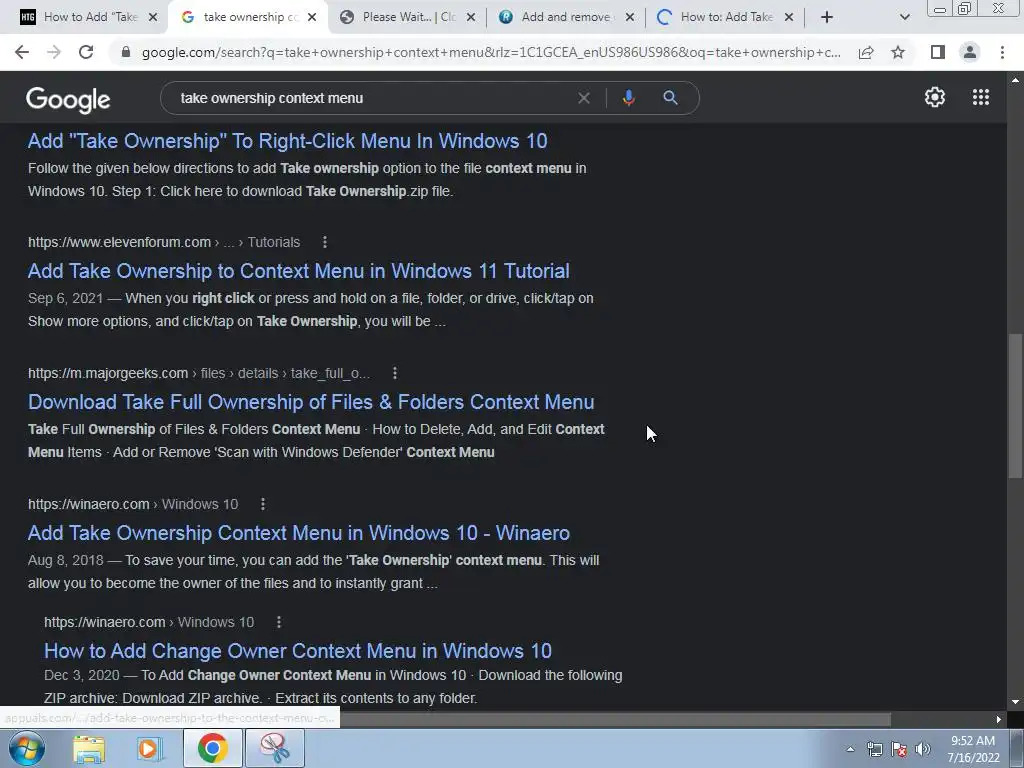Open Add Take Ownership To Right-Click Menu link

point(287,141)
